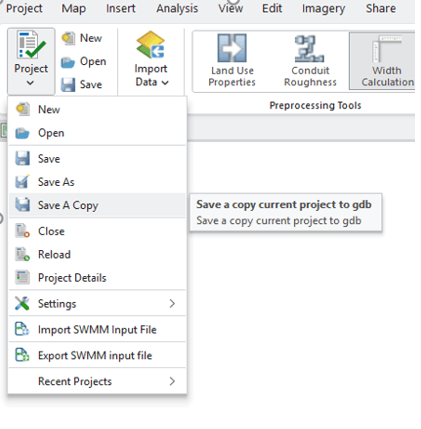This screenshot has width=421, height=429.
Task: Click the Import SWMM Input File icon
Action: [22, 329]
